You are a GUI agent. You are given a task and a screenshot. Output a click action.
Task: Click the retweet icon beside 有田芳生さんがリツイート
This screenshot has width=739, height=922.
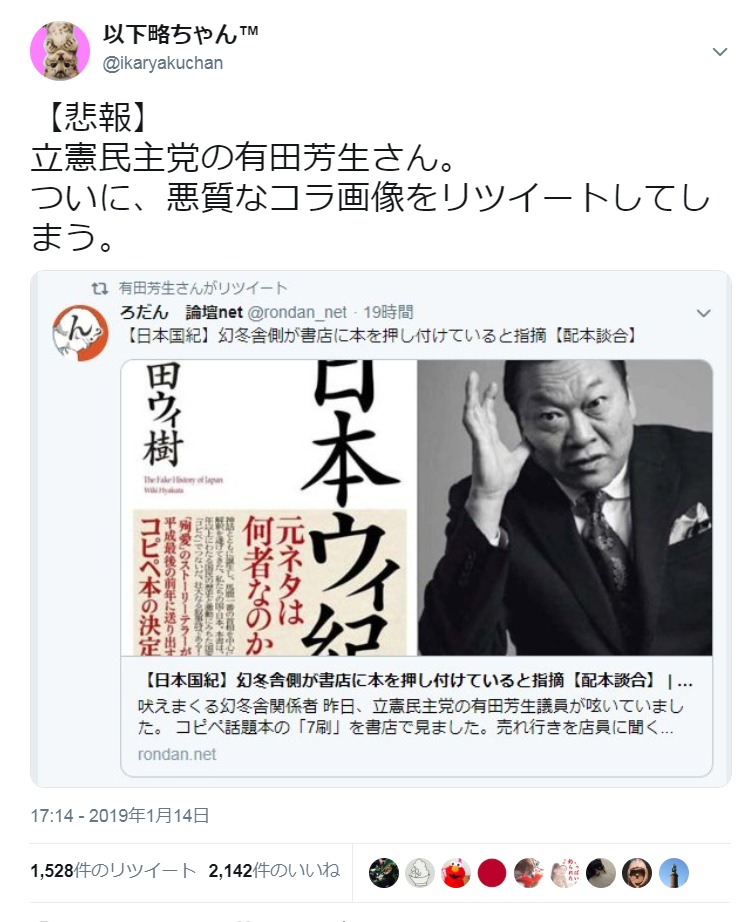tap(99, 288)
